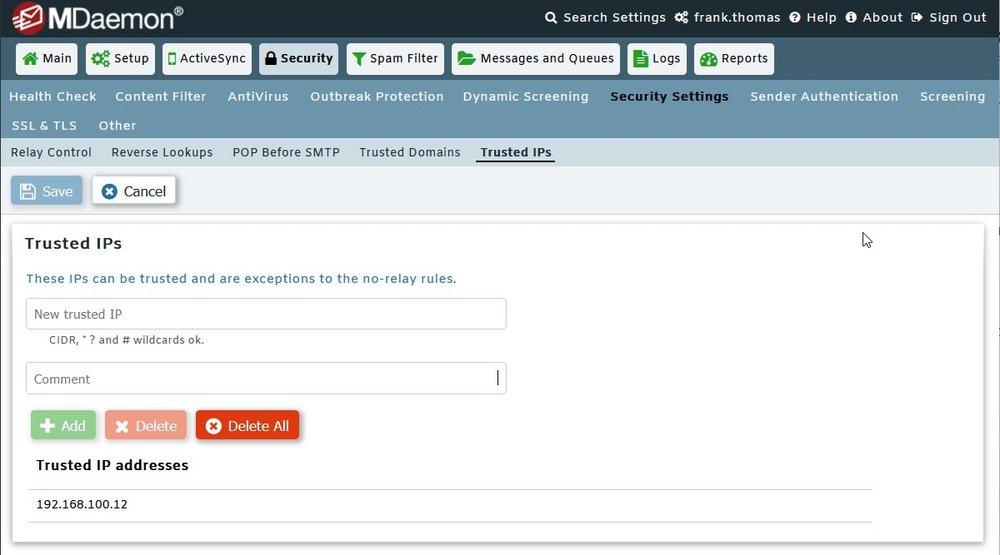The image size is (1000, 555).
Task: Click the gauge icon on Reports
Action: (x=709, y=59)
